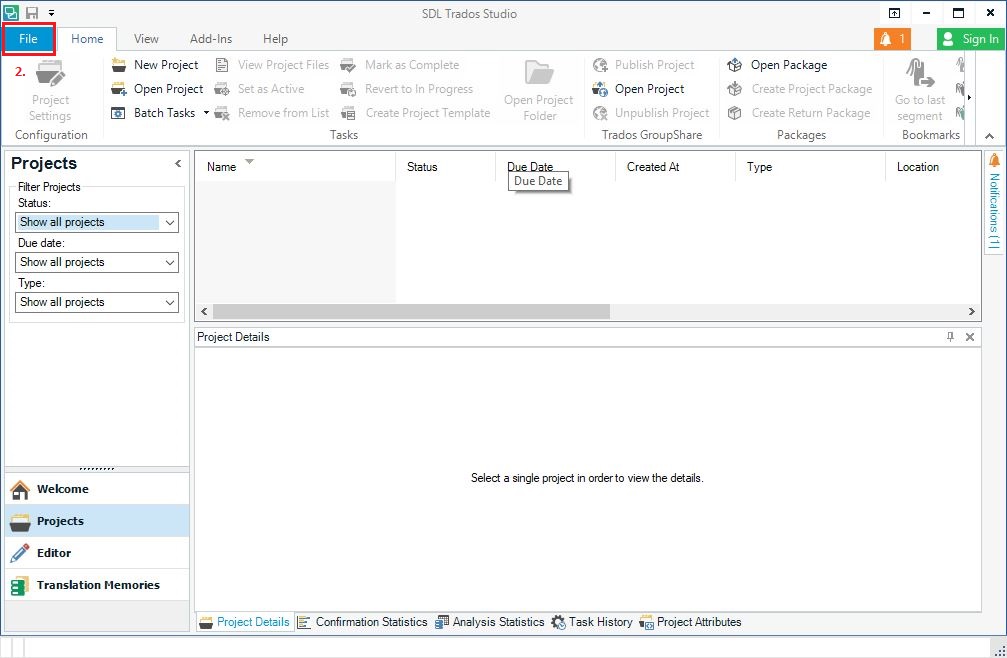Click Create Return Package icon
The width and height of the screenshot is (1007, 658).
[735, 113]
